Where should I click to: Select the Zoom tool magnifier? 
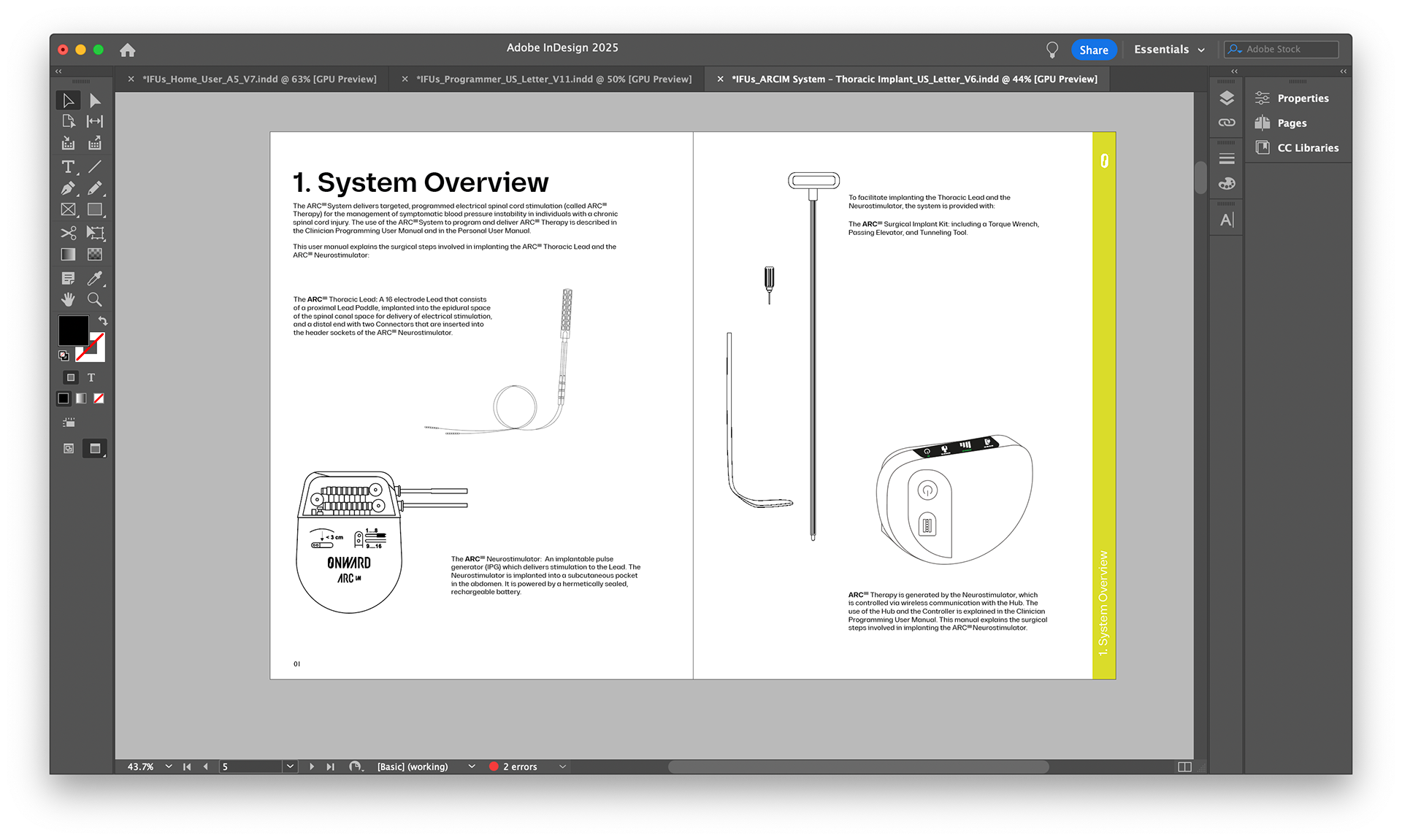(x=95, y=299)
